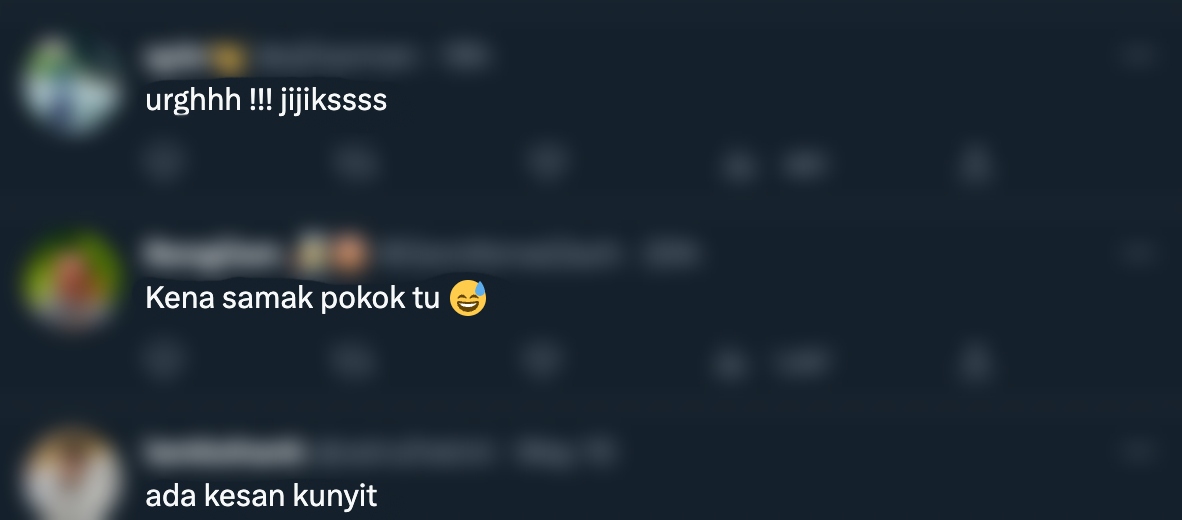This screenshot has width=1182, height=520.
Task: Open the "ada kesan kunyit" comment text
Action: 261,496
